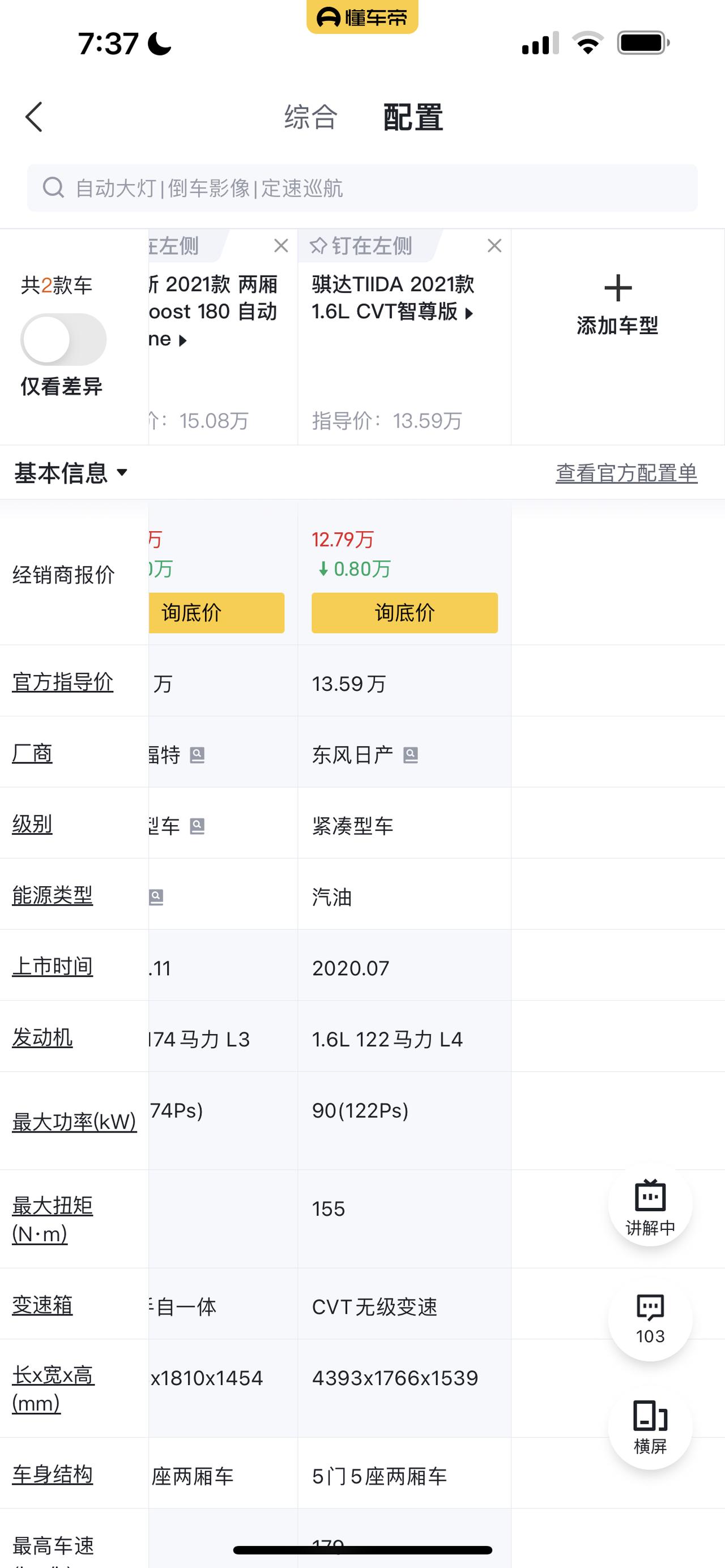Open 查看官方配置单 link
Image resolution: width=725 pixels, height=1568 pixels.
pos(626,473)
